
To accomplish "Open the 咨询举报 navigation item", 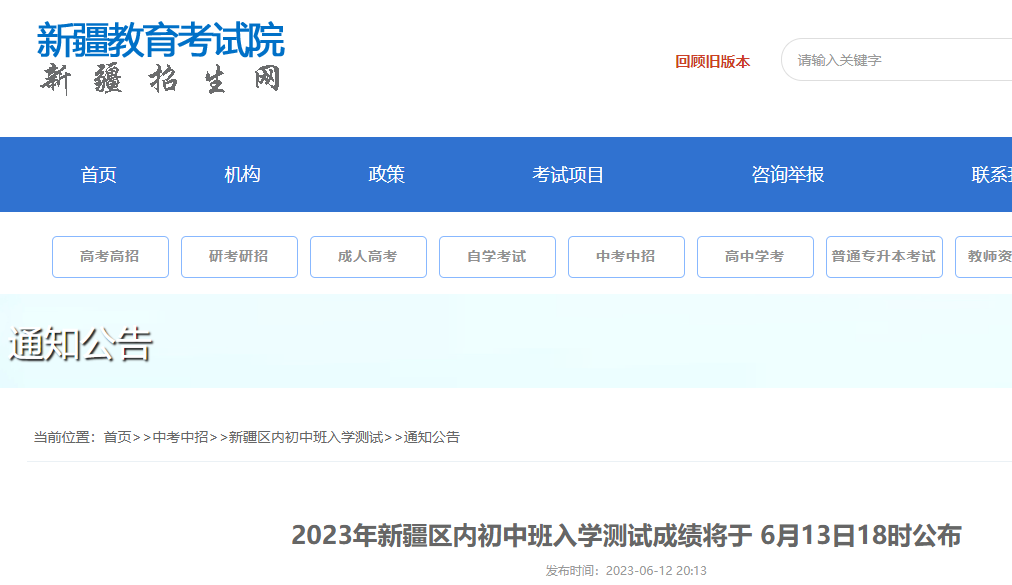I will pyautogui.click(x=787, y=174).
